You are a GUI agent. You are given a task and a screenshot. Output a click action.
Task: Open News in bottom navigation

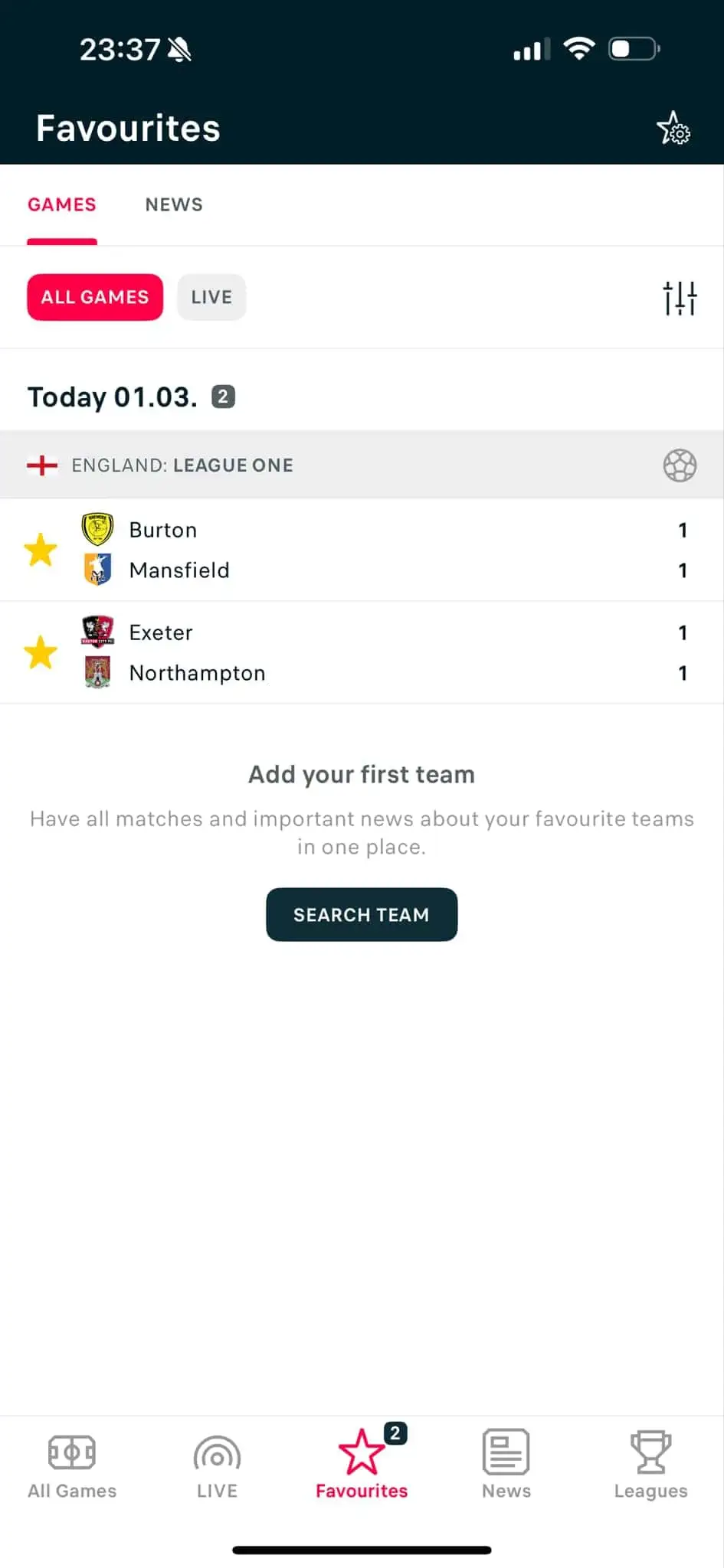[506, 1465]
